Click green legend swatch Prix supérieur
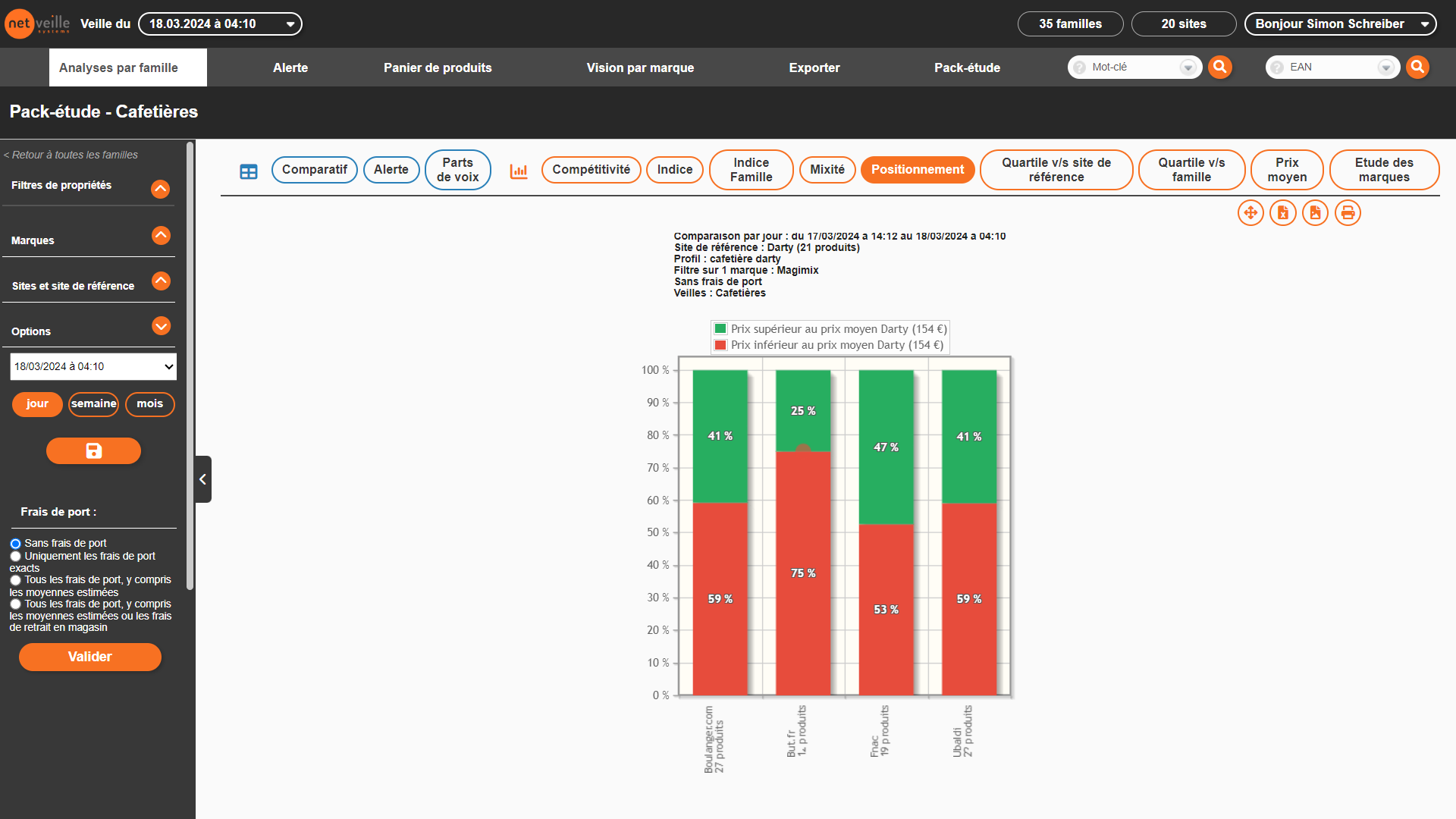1456x819 pixels. click(720, 329)
